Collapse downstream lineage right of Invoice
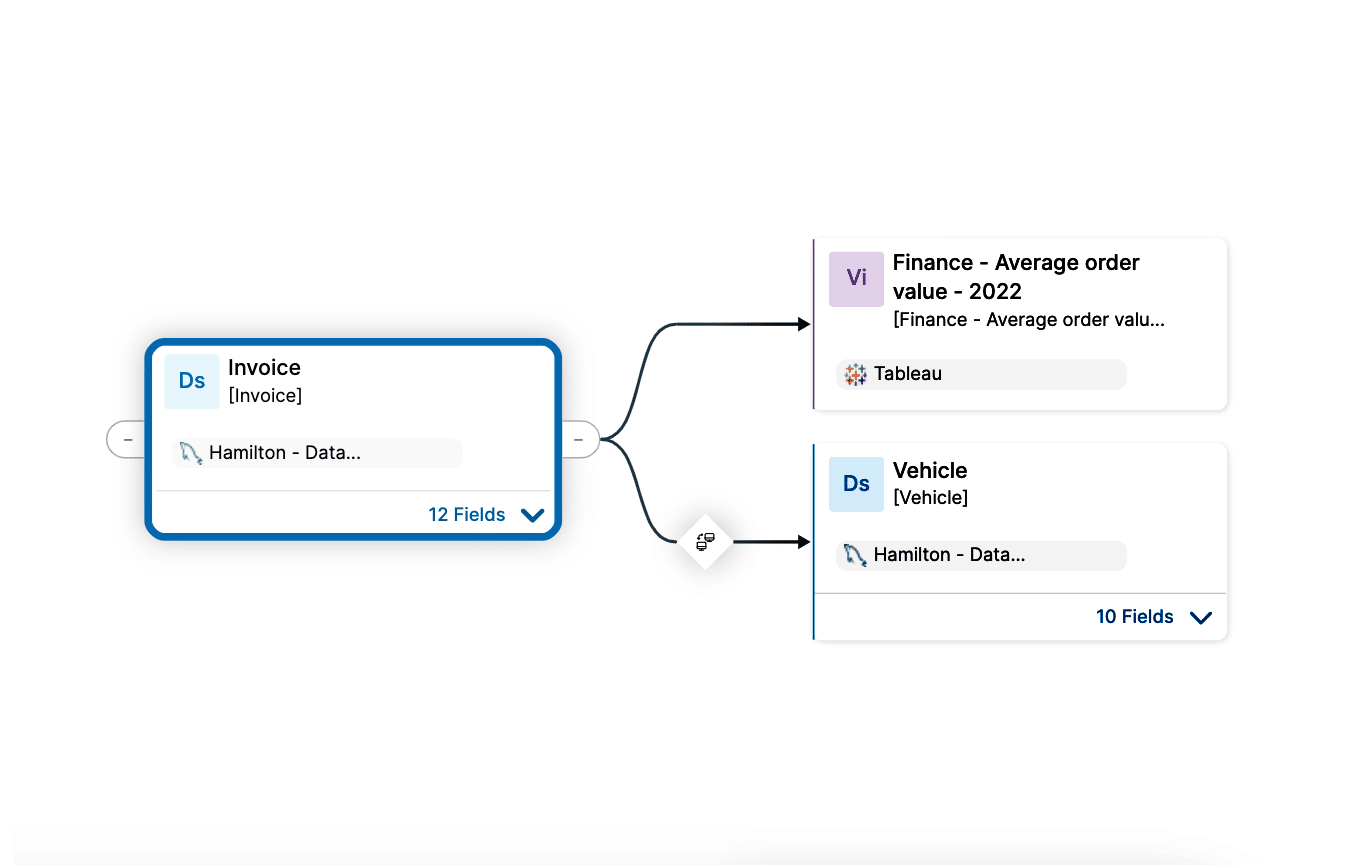The image size is (1372, 865). [x=579, y=440]
